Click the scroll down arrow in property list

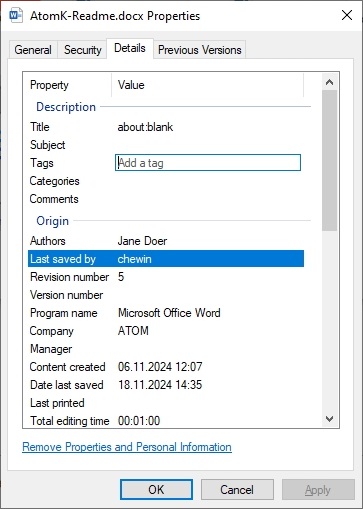click(x=329, y=419)
